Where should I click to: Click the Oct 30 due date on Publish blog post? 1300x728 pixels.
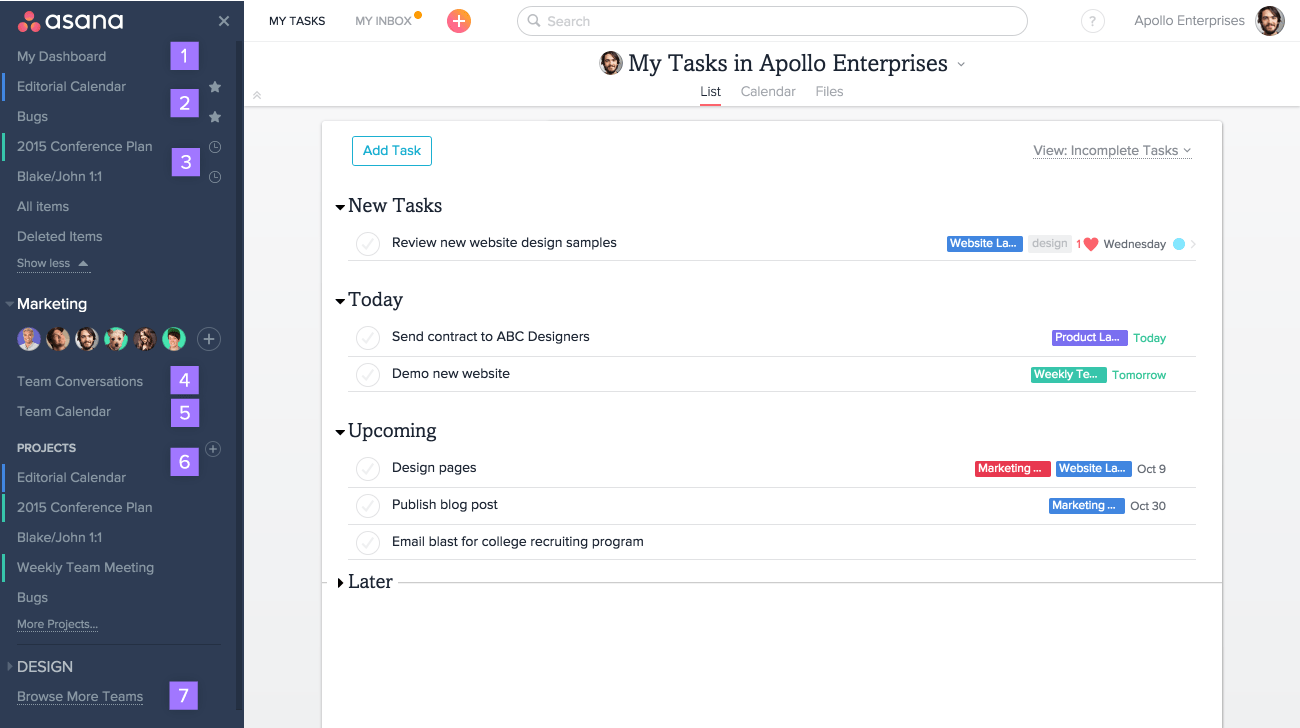click(x=1148, y=506)
